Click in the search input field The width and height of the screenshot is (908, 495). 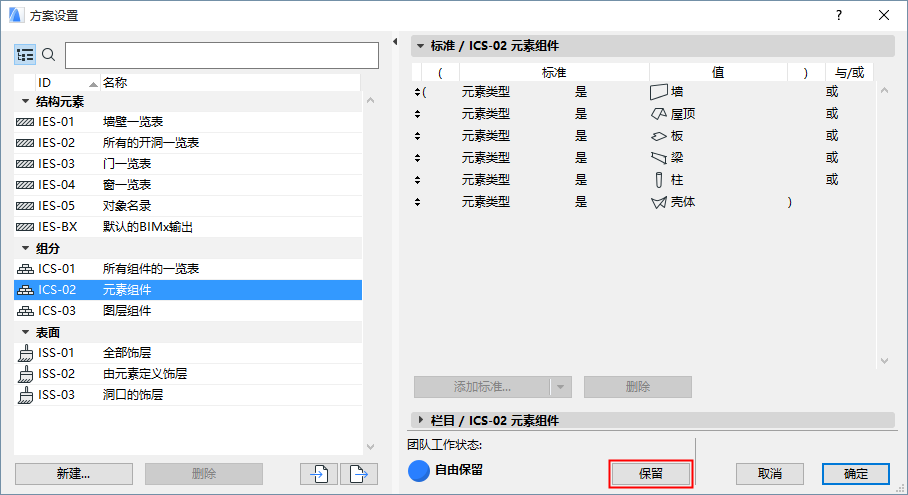coord(222,56)
